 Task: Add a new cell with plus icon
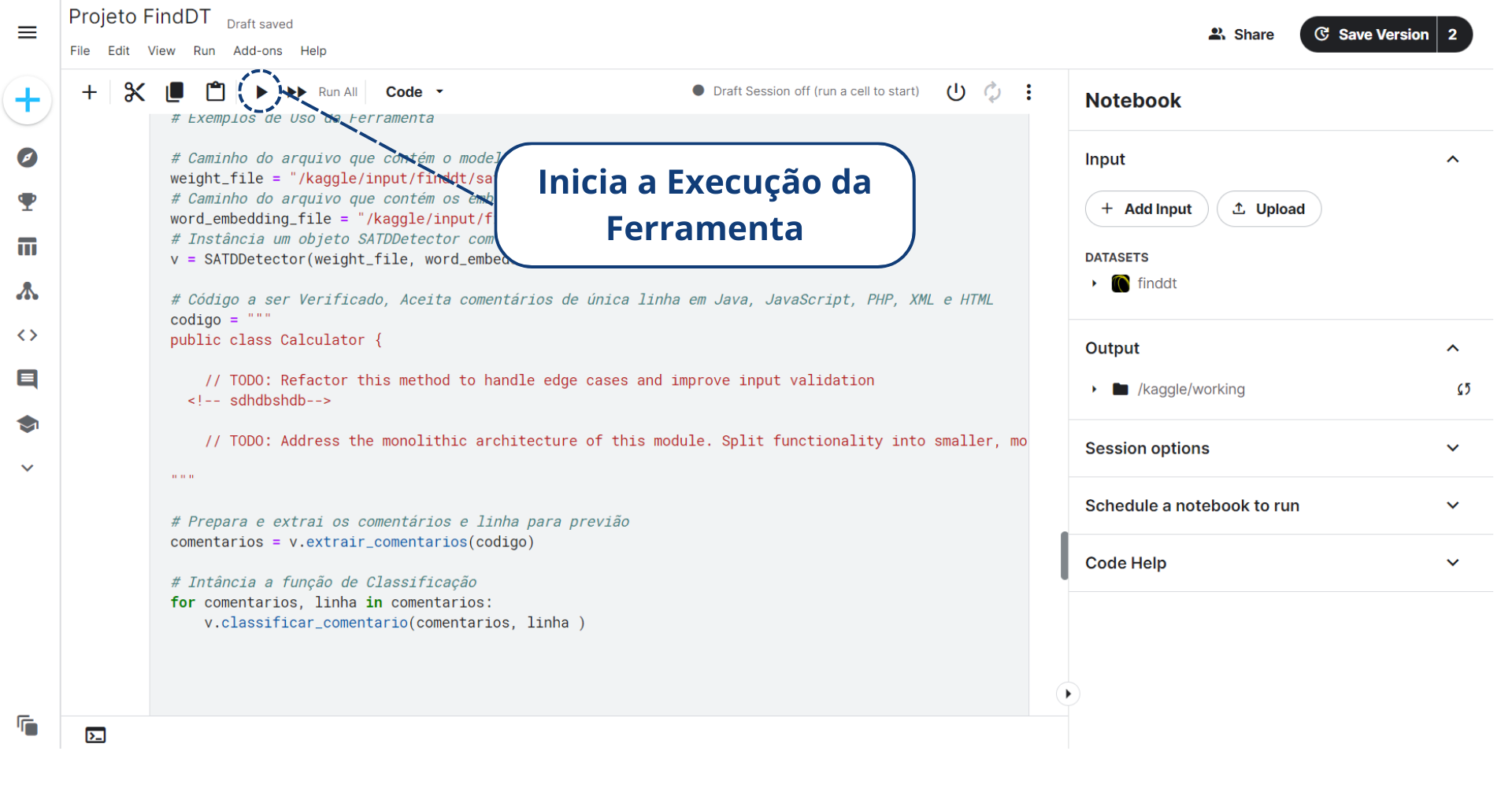[90, 92]
